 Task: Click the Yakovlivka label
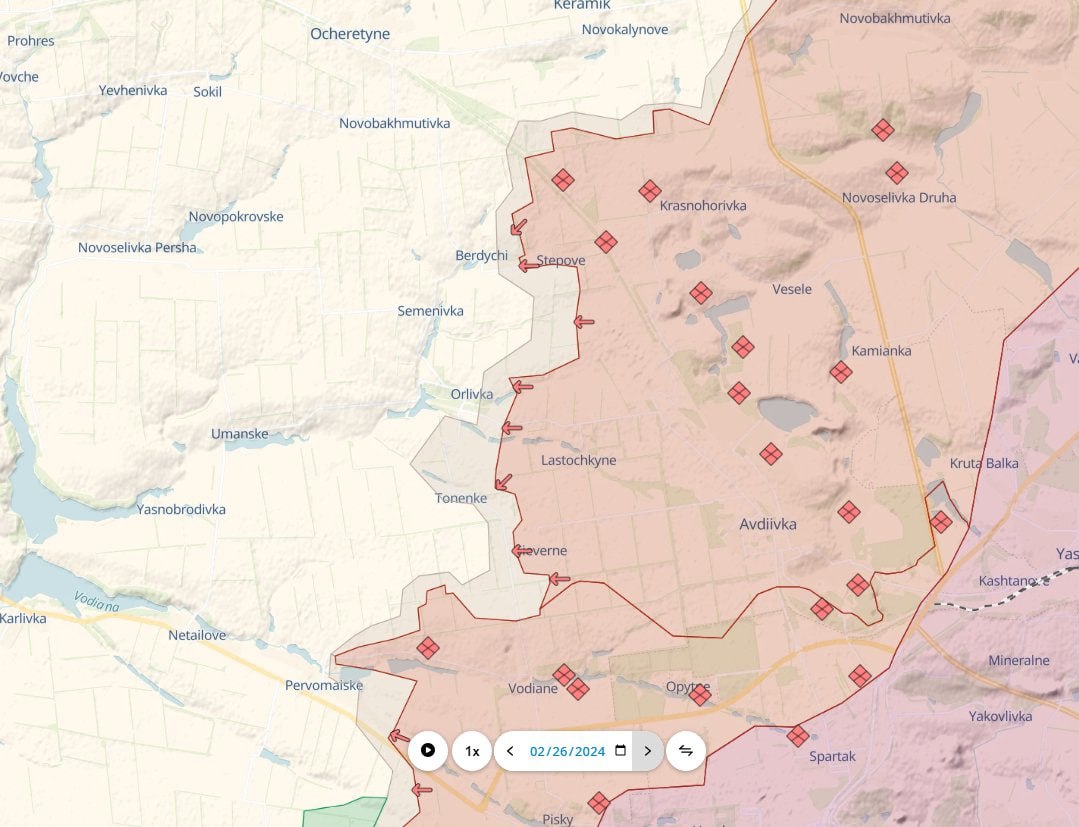pos(1001,716)
